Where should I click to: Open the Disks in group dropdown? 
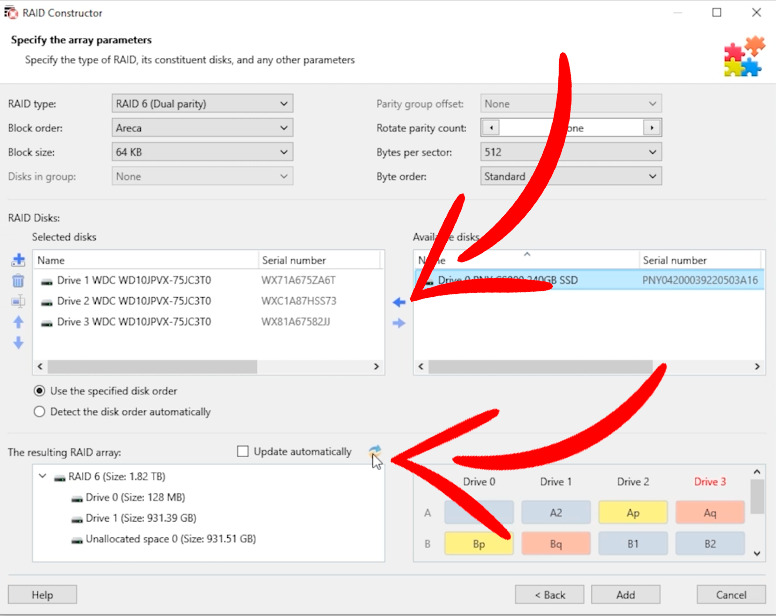[202, 176]
